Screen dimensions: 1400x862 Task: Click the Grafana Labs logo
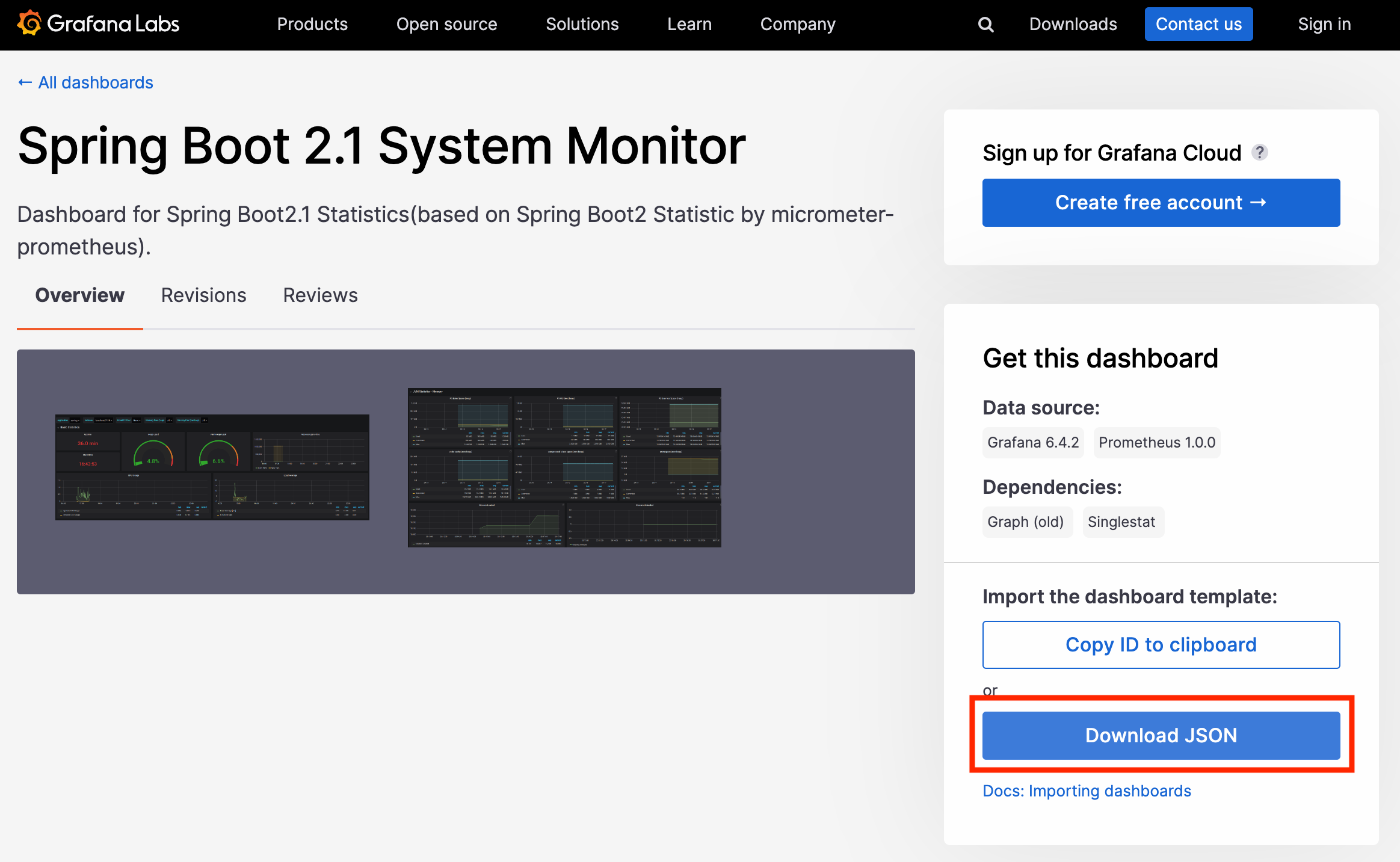pos(98,24)
